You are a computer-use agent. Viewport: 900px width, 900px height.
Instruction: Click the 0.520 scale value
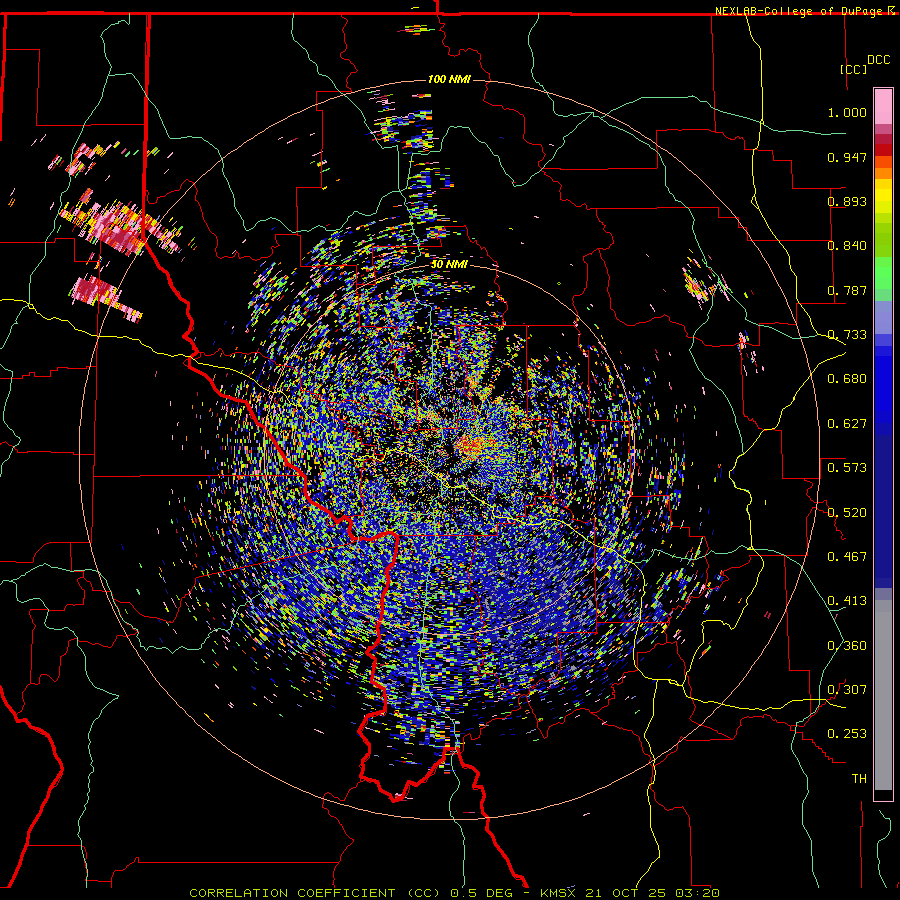[847, 513]
